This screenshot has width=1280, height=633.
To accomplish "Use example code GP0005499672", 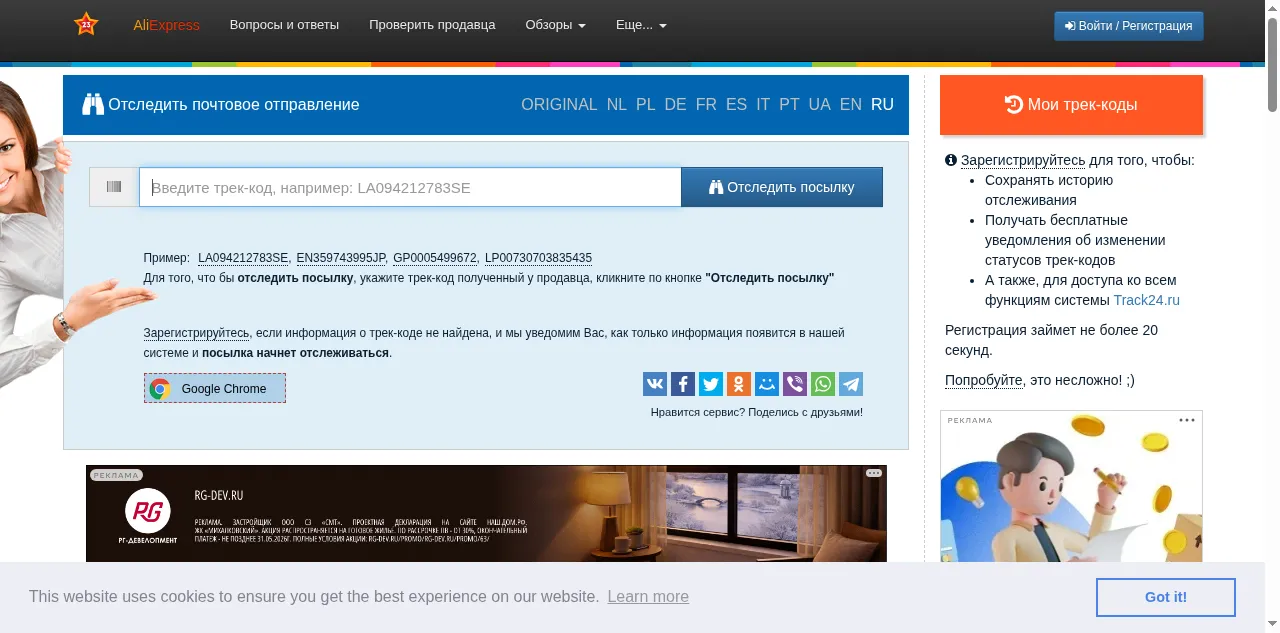I will point(435,258).
